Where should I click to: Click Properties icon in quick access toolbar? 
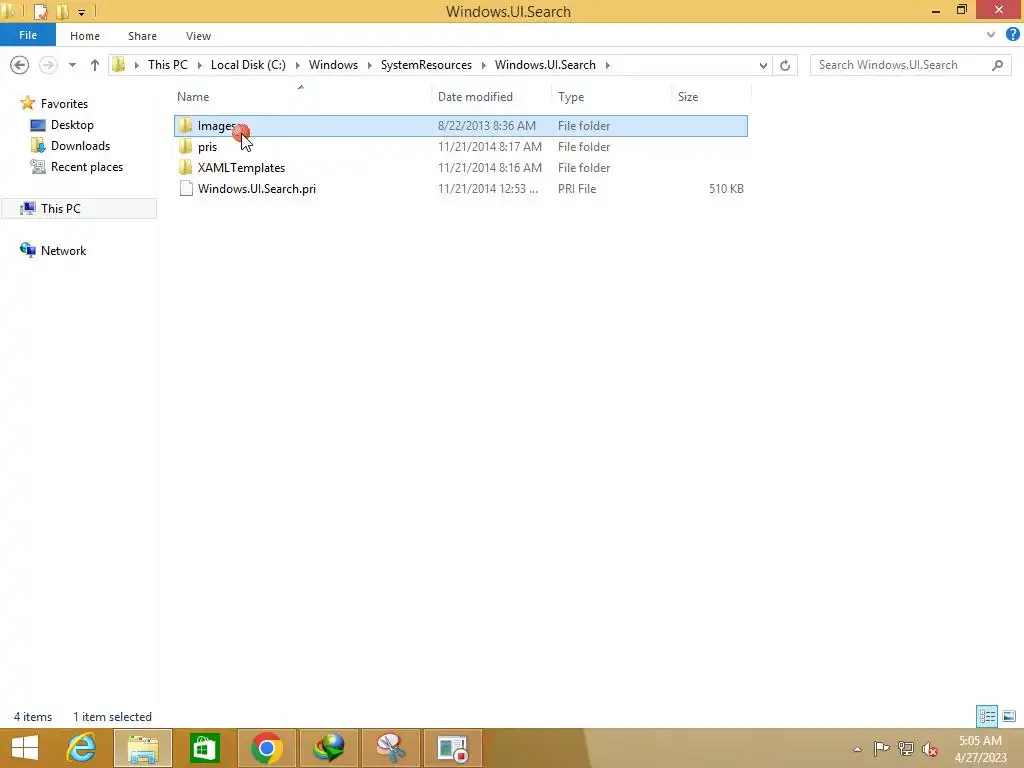pyautogui.click(x=40, y=11)
